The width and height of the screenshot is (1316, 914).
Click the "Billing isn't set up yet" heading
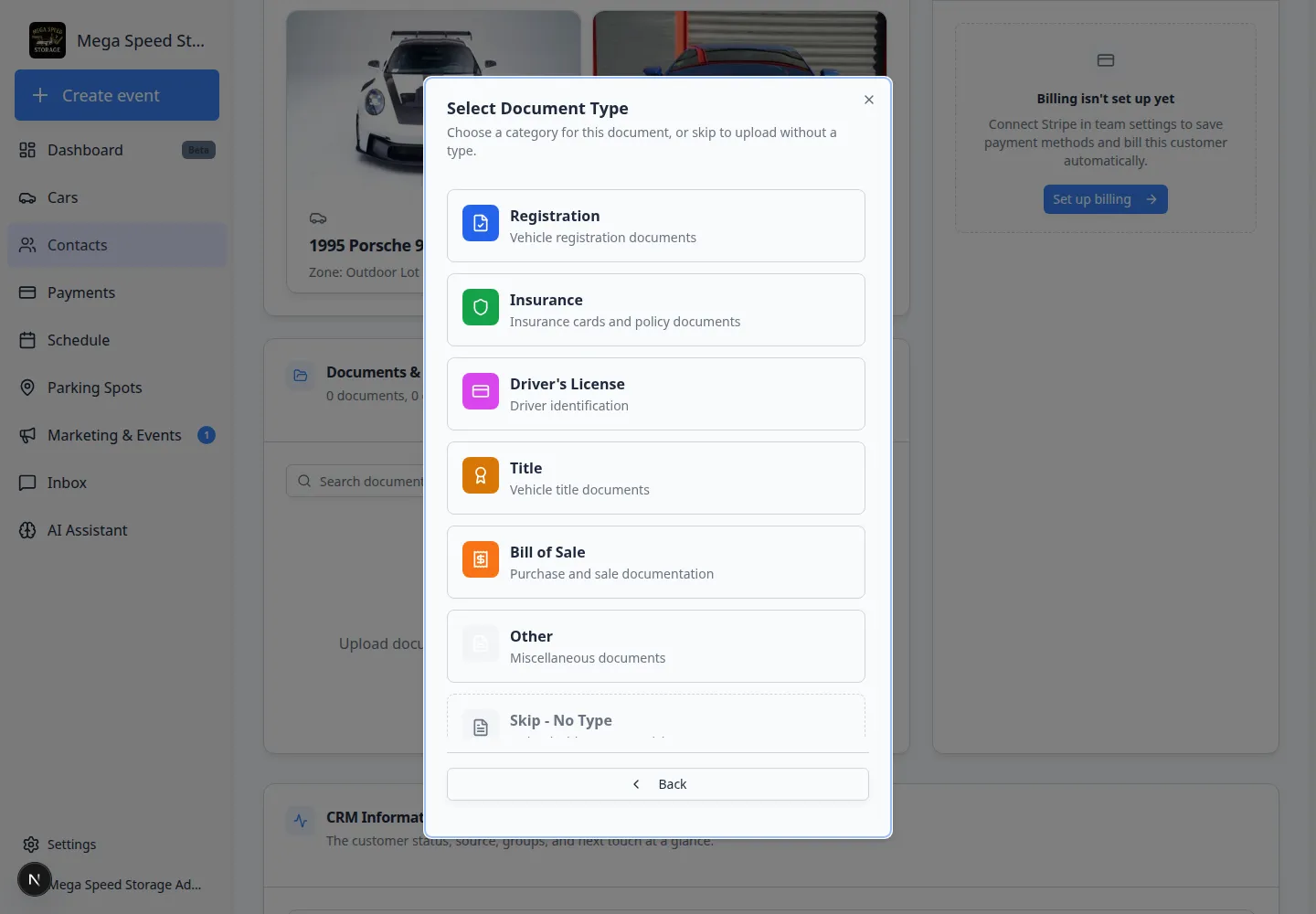(x=1106, y=99)
